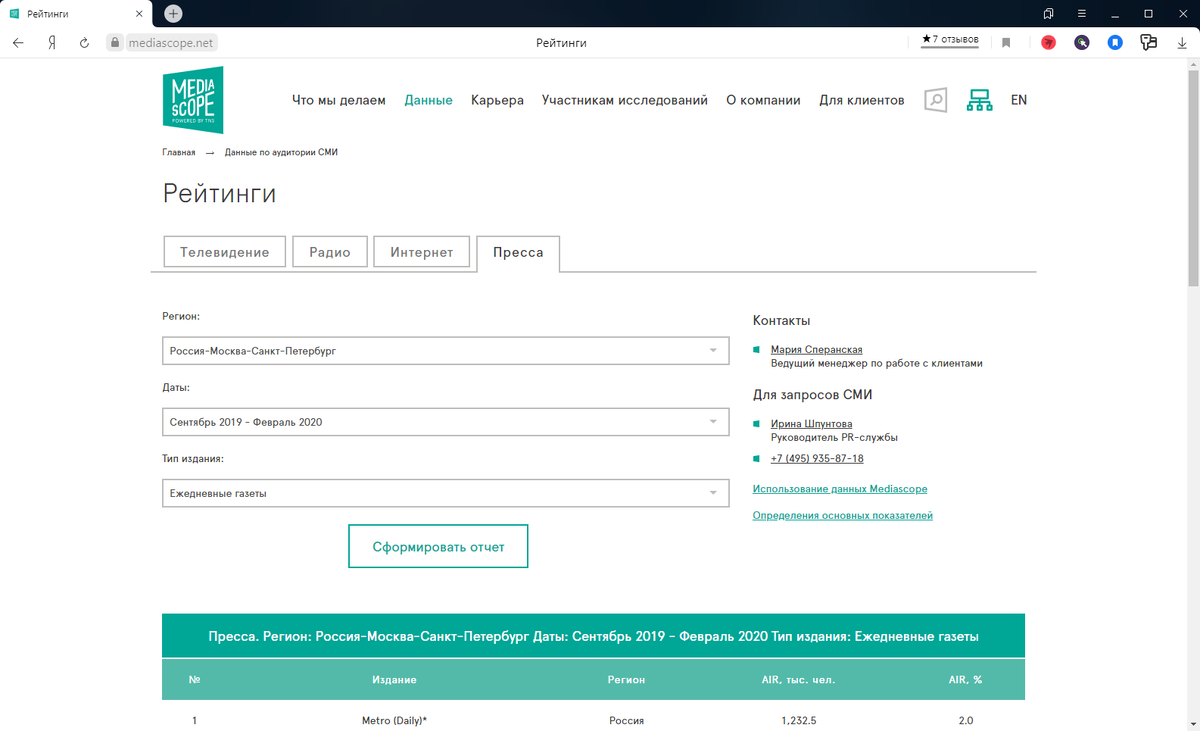Open browser downloads arrow icon
Image resolution: width=1200 pixels, height=731 pixels.
[x=1181, y=43]
